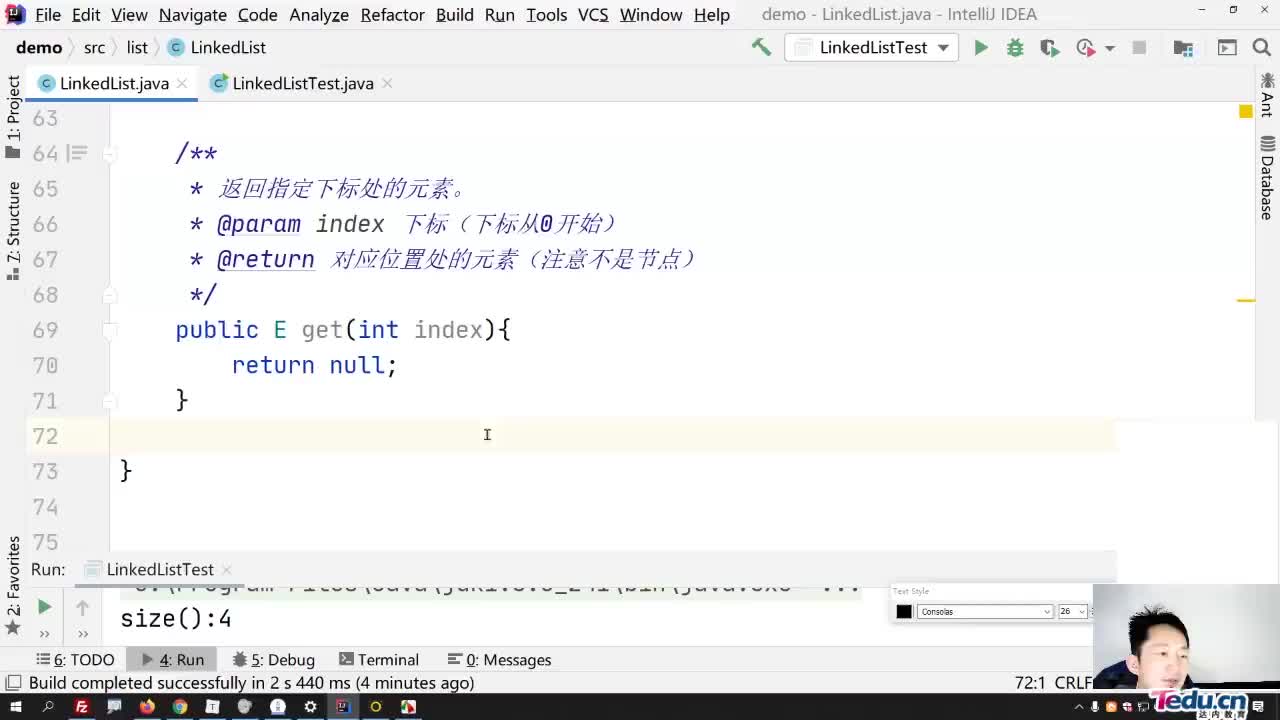
Task: Click the 0: Messages tool button
Action: [x=499, y=660]
